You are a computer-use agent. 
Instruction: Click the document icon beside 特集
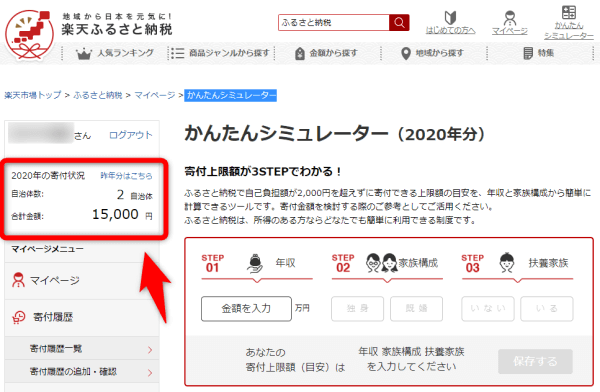[528, 53]
